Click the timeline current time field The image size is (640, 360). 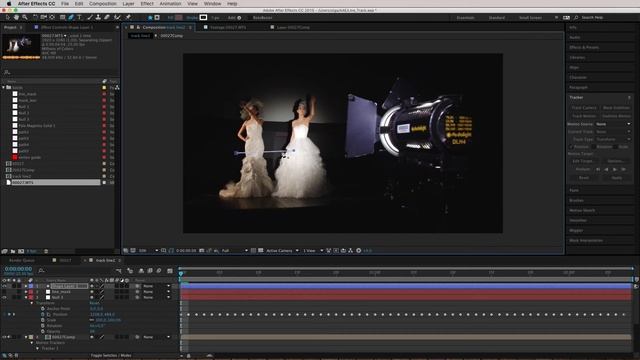[18, 269]
